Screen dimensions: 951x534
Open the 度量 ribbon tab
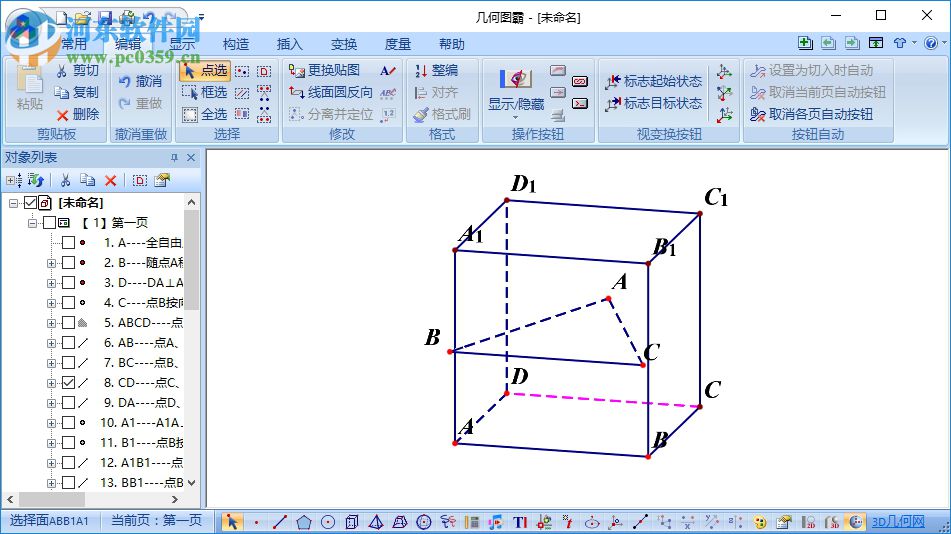coord(398,44)
